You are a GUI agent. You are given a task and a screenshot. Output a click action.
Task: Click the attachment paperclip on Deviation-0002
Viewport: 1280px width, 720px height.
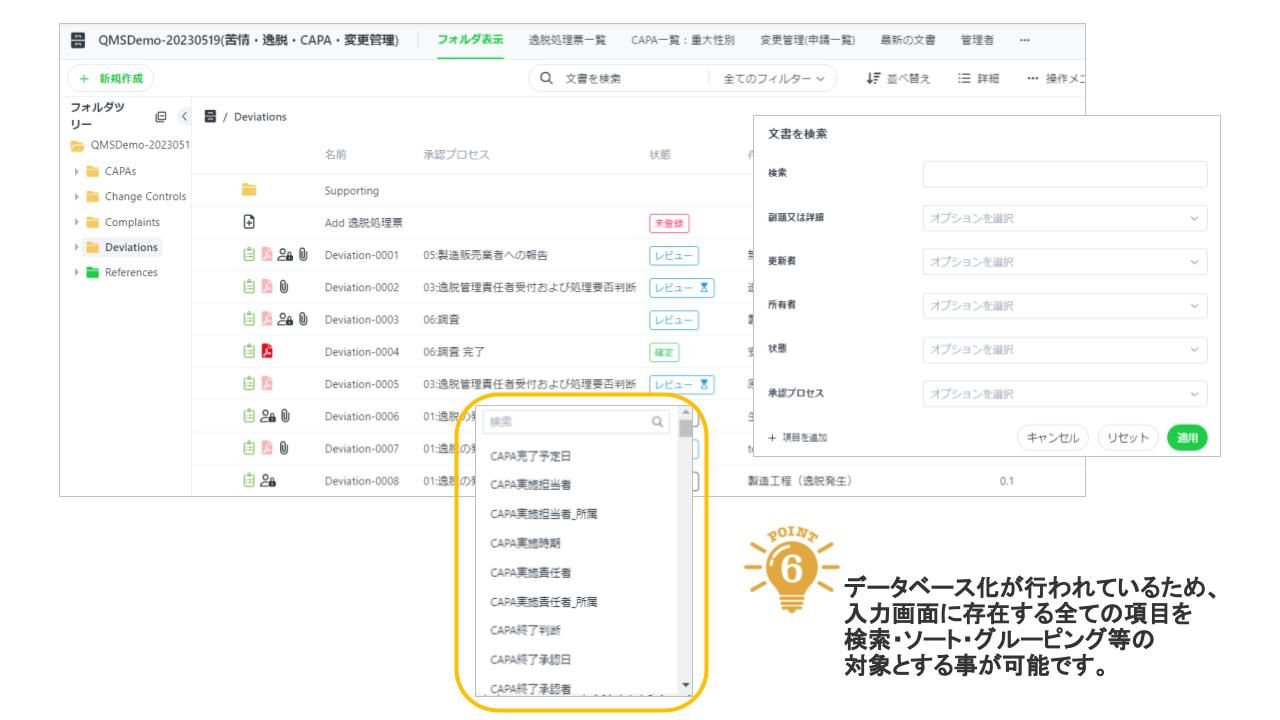click(x=283, y=288)
